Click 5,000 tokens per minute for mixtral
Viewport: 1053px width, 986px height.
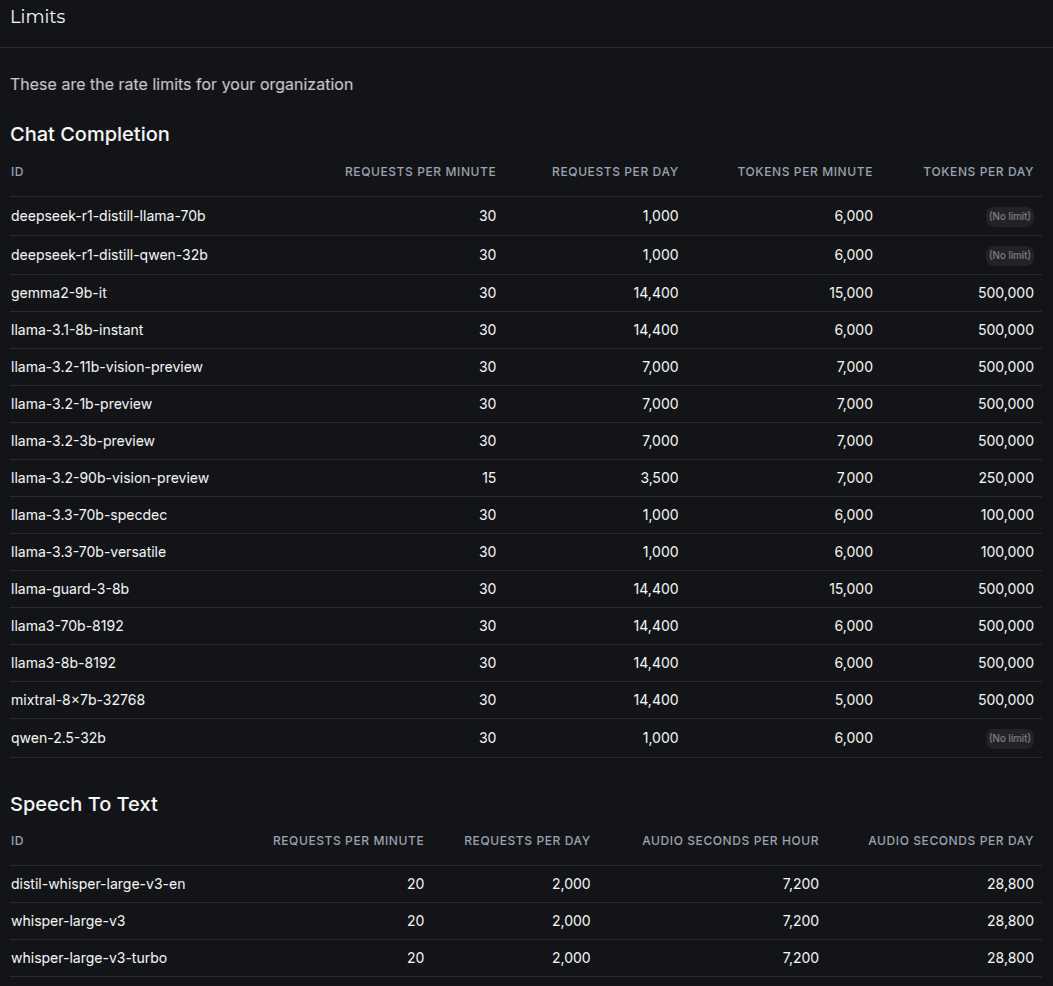pos(854,699)
